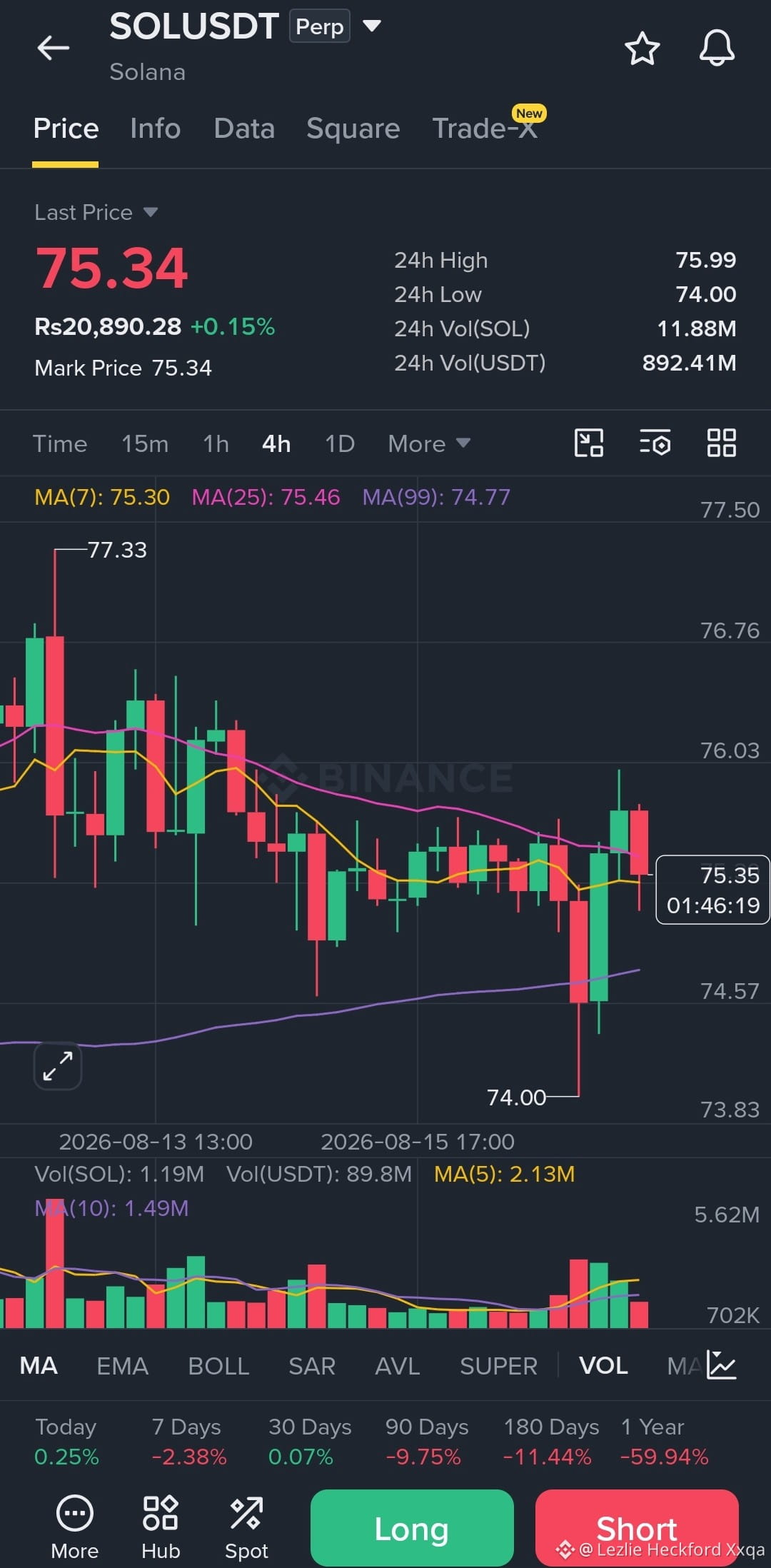Image resolution: width=771 pixels, height=1568 pixels.
Task: Tap the 180 Days -11.44% performance
Action: 550,1442
